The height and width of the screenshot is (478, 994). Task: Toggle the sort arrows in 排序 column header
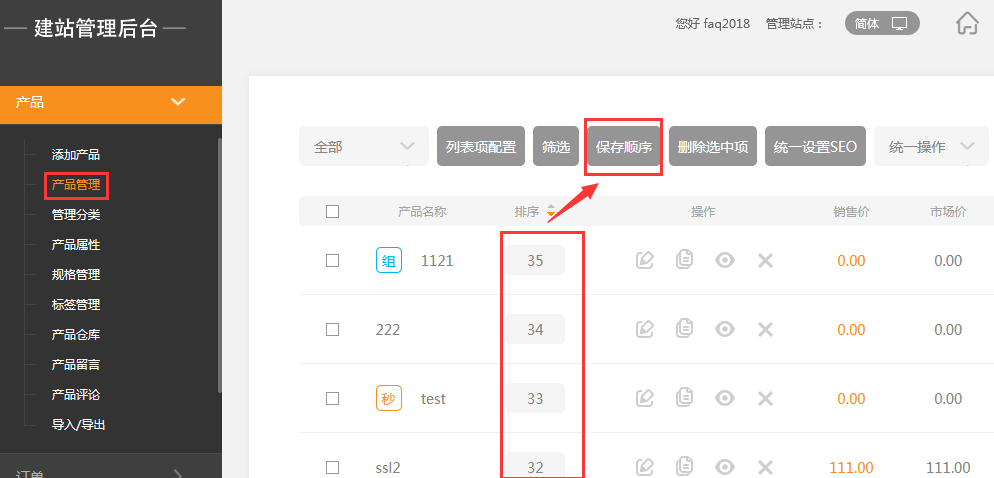[551, 212]
